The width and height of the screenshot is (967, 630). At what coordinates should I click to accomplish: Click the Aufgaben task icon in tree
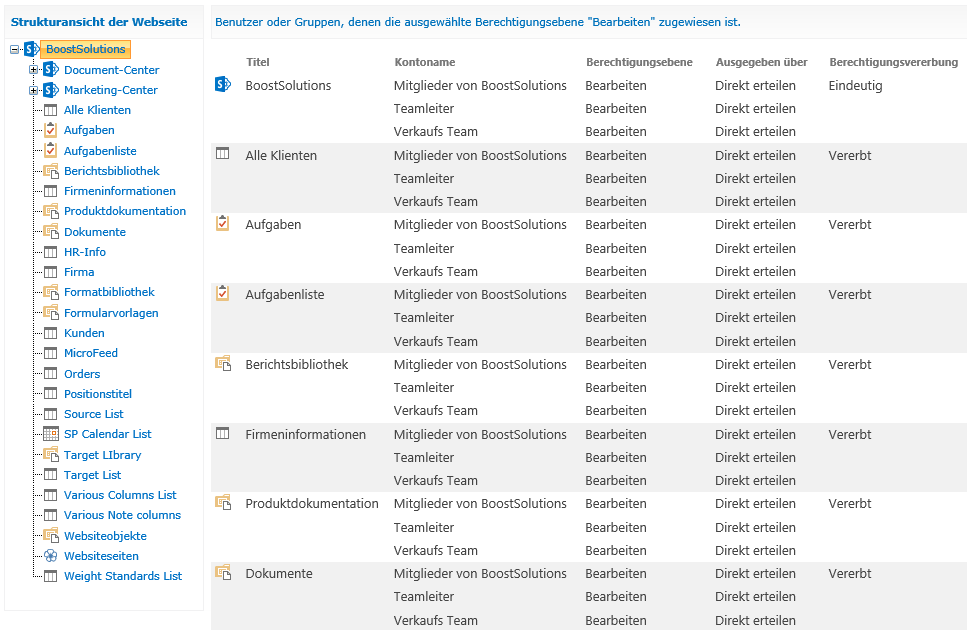[x=51, y=130]
